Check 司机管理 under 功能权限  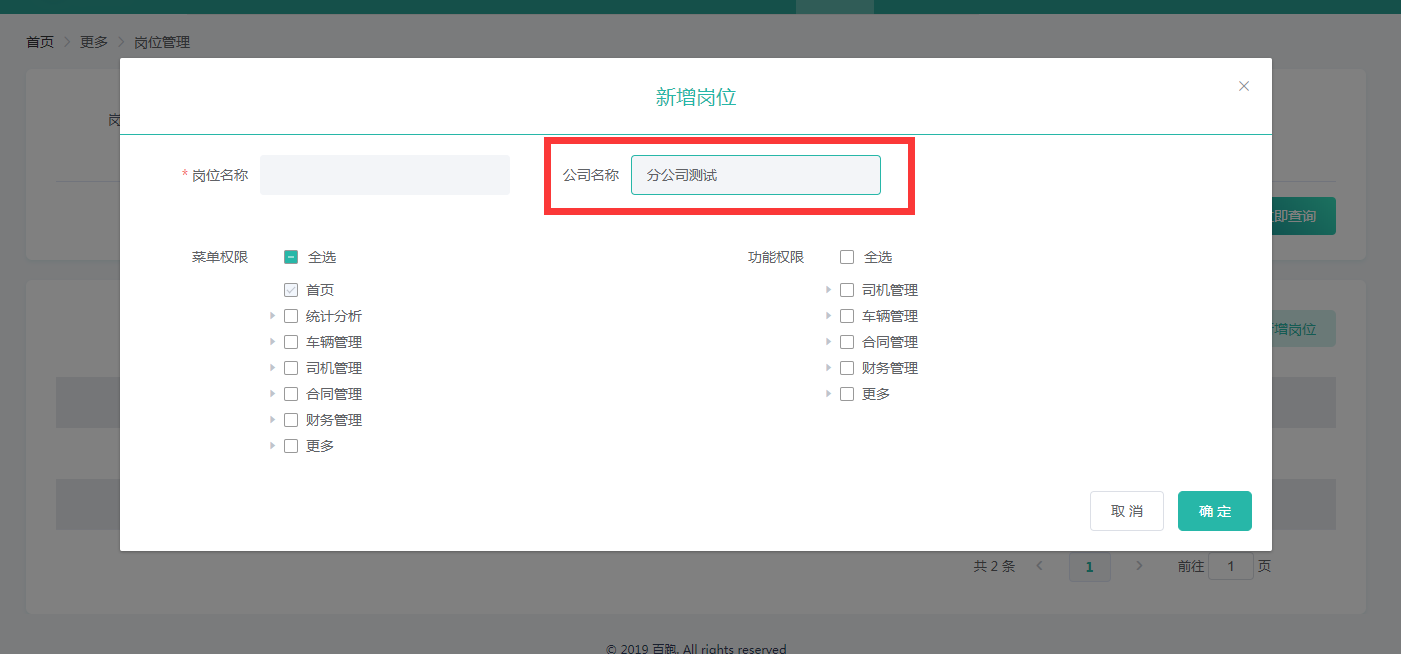pos(847,290)
